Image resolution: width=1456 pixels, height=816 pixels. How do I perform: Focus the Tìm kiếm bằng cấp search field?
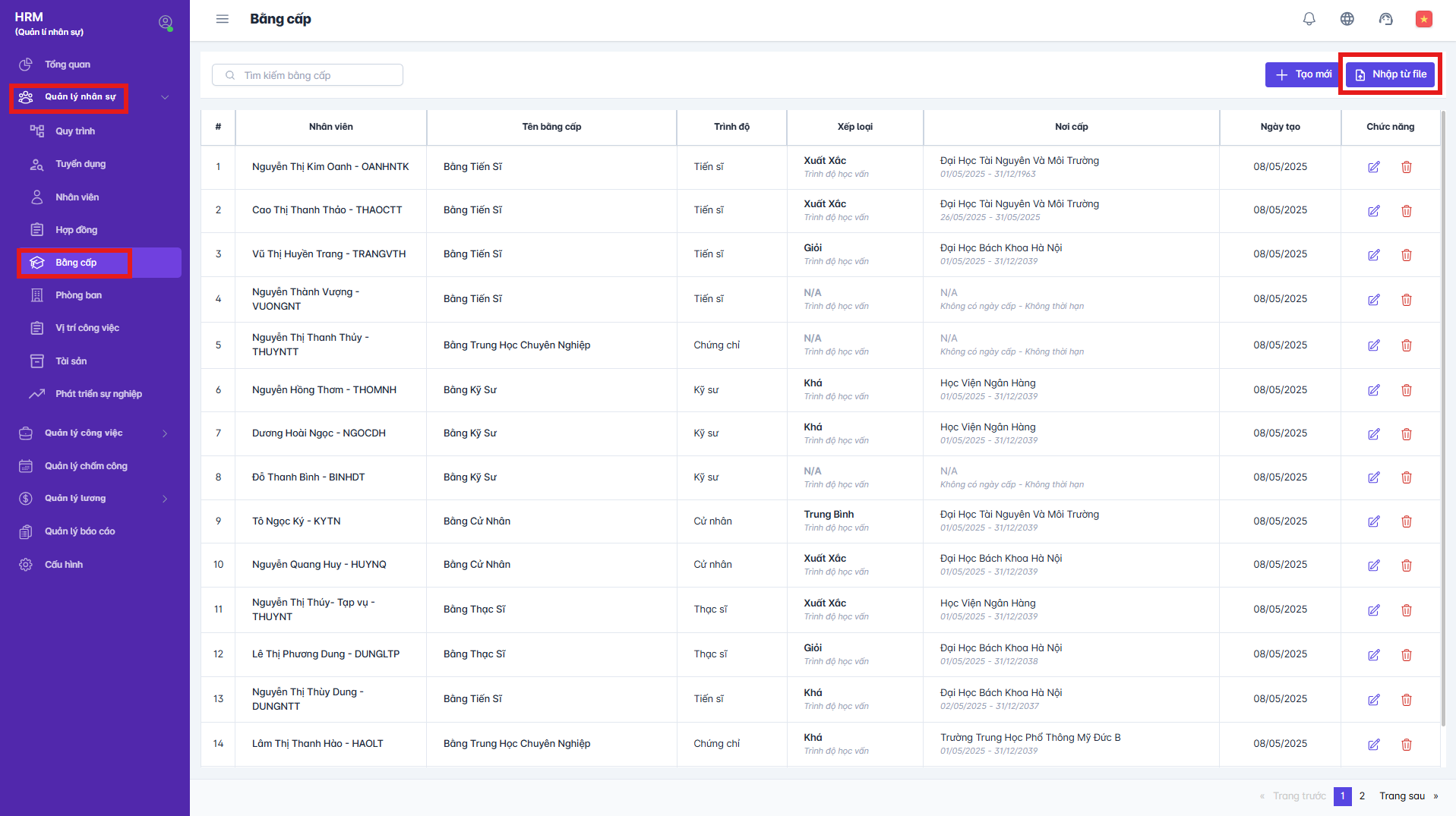pyautogui.click(x=319, y=75)
